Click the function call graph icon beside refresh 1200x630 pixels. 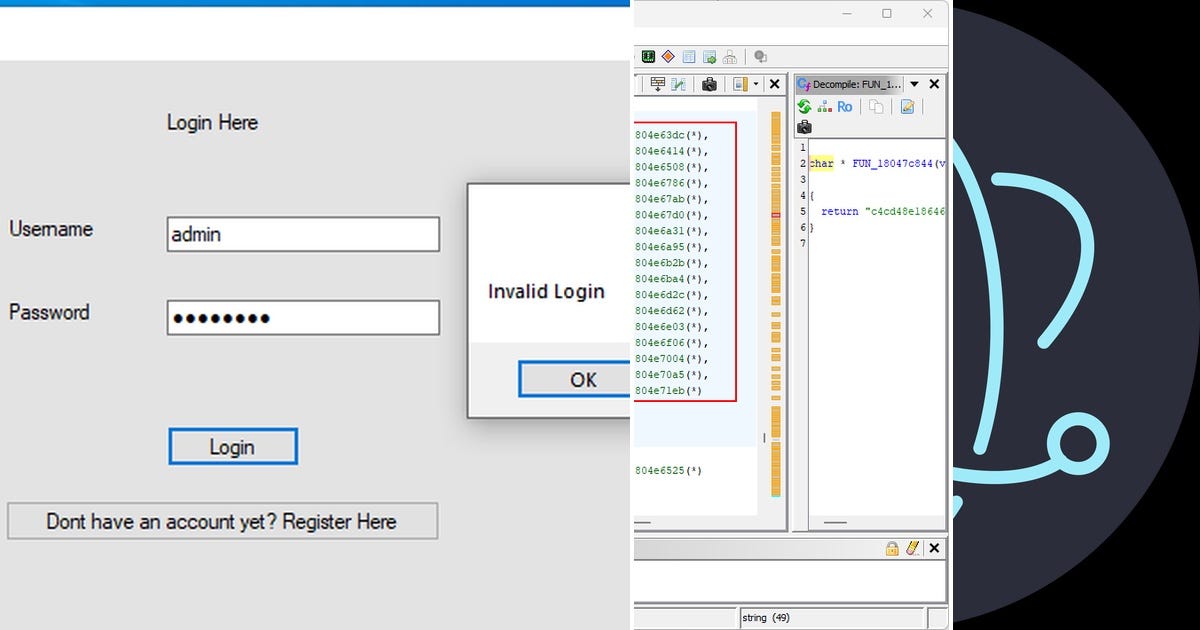(x=824, y=107)
